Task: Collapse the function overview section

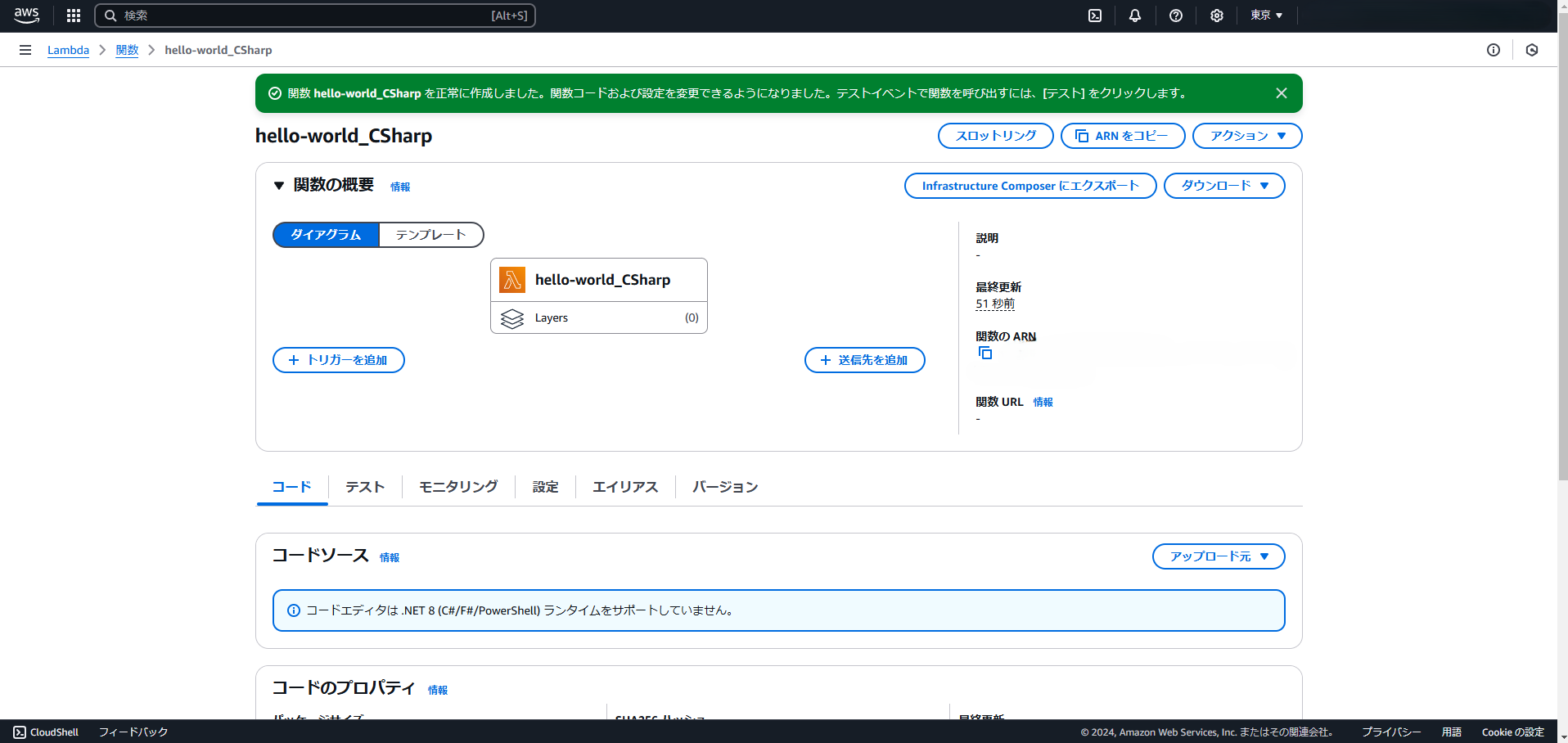Action: coord(279,186)
